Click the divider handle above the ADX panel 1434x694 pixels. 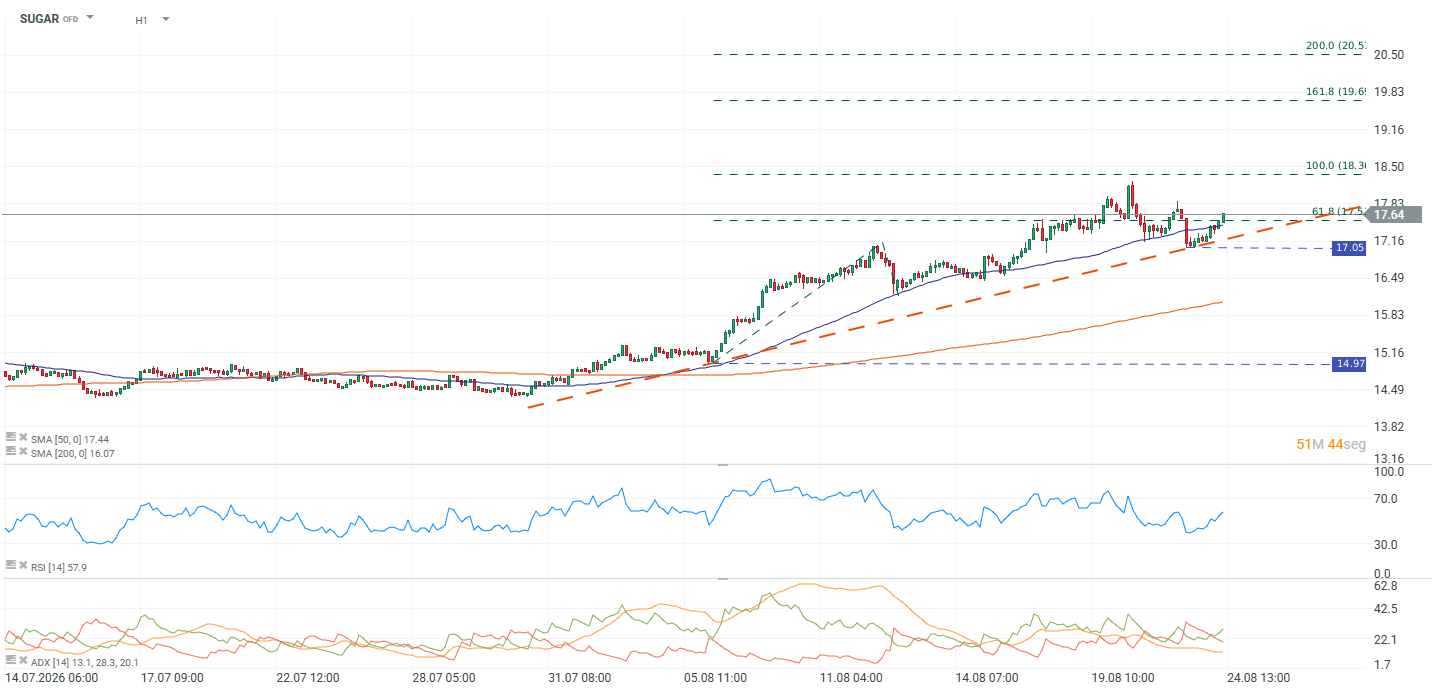coord(723,578)
